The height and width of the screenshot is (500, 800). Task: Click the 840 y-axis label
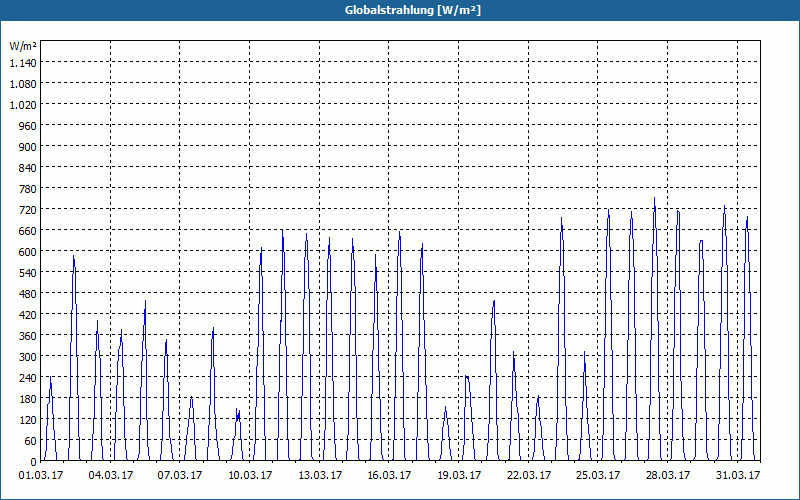coord(28,167)
